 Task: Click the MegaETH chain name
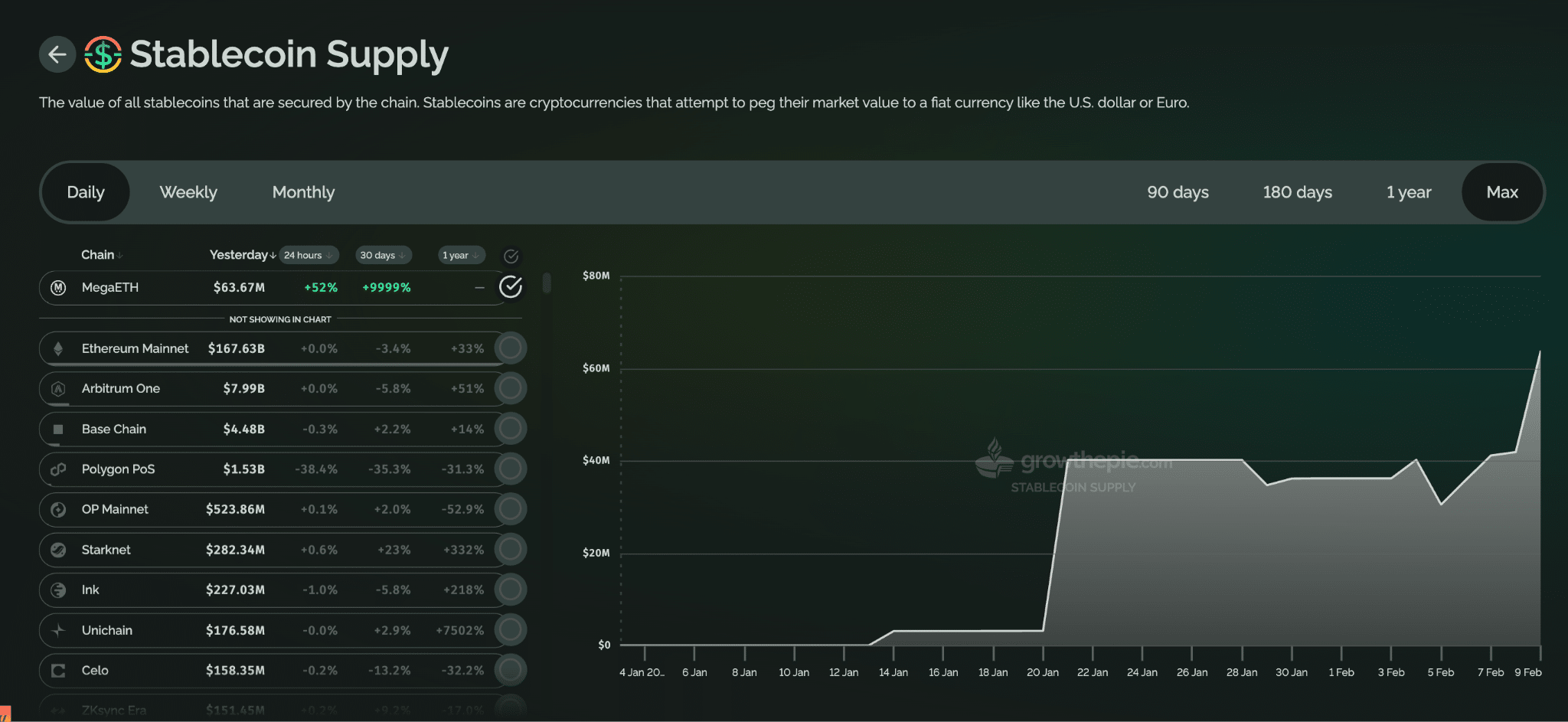[x=110, y=288]
